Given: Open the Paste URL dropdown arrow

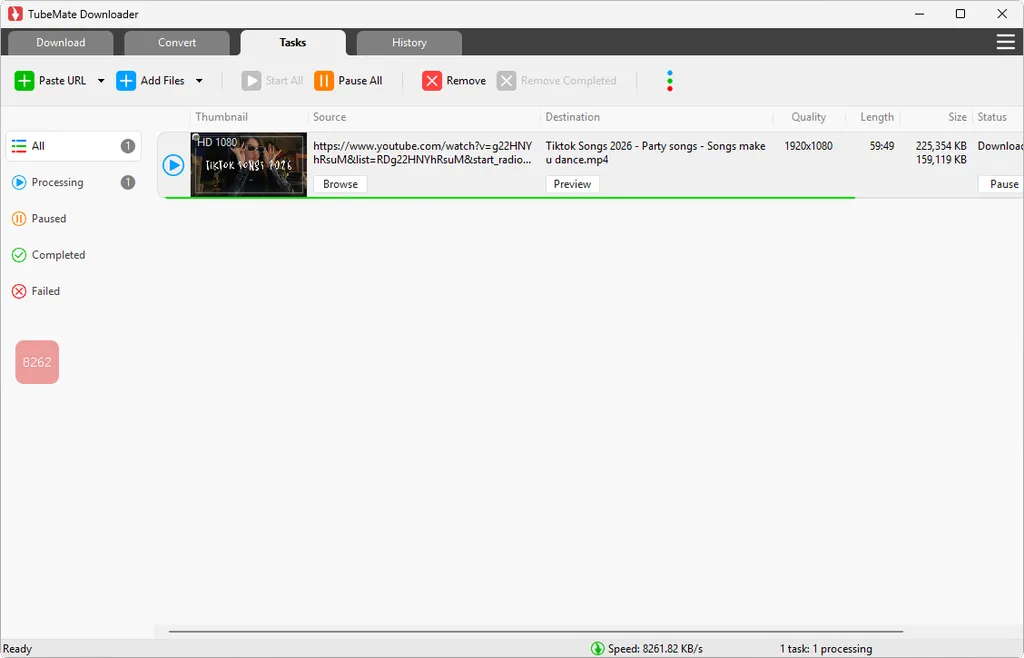Looking at the screenshot, I should 101,81.
